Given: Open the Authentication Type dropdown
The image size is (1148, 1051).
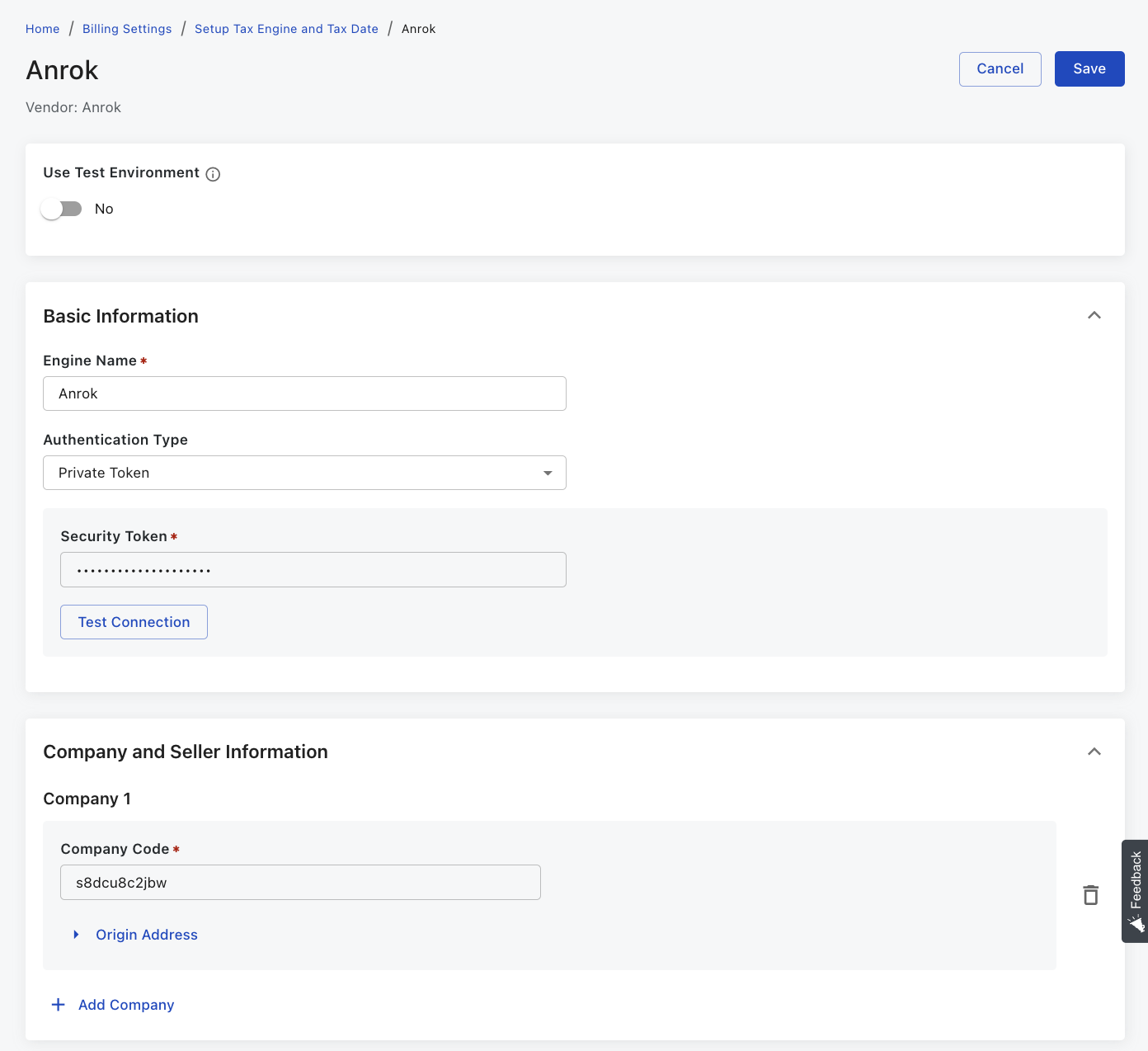Looking at the screenshot, I should [304, 473].
